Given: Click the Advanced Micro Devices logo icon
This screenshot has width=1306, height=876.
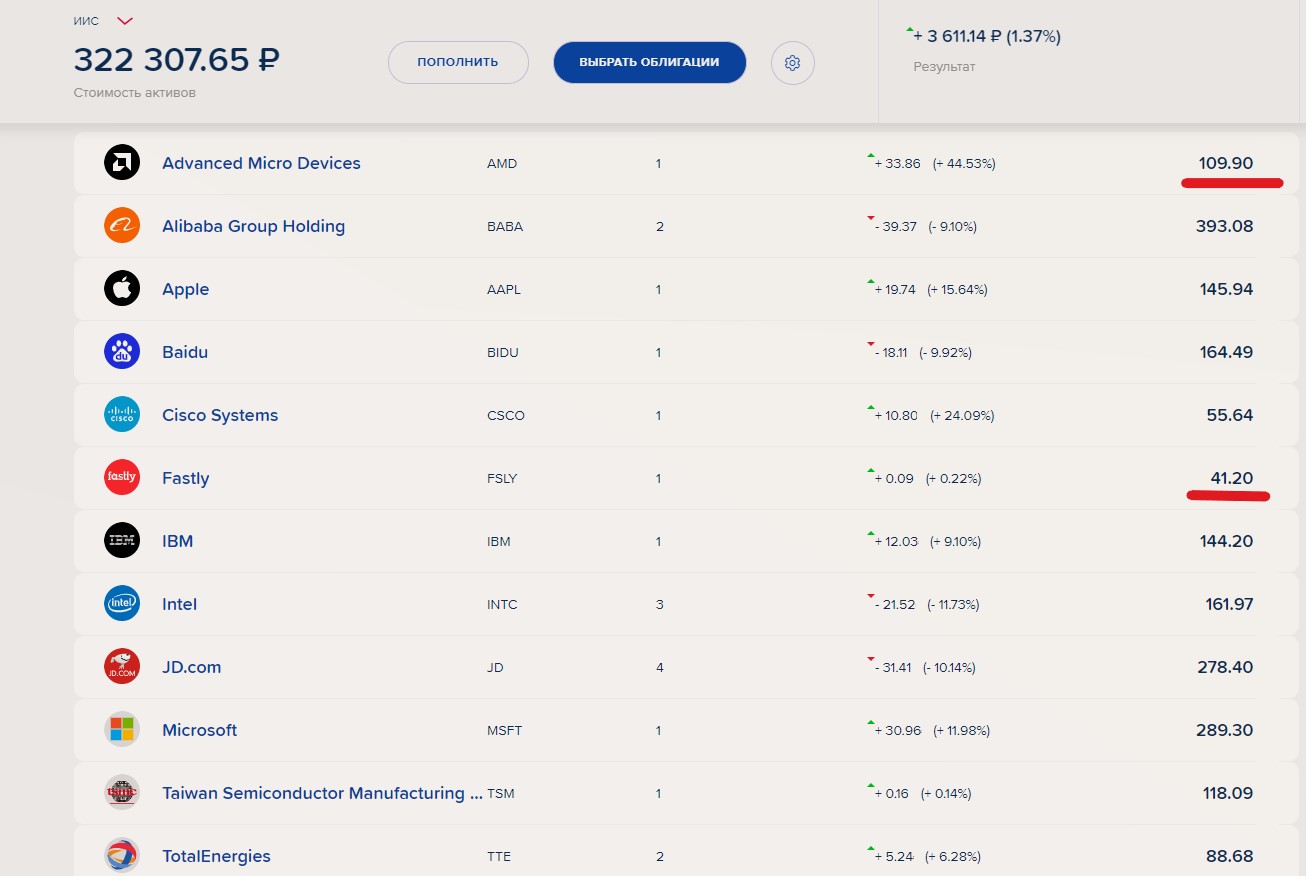Looking at the screenshot, I should coord(122,163).
